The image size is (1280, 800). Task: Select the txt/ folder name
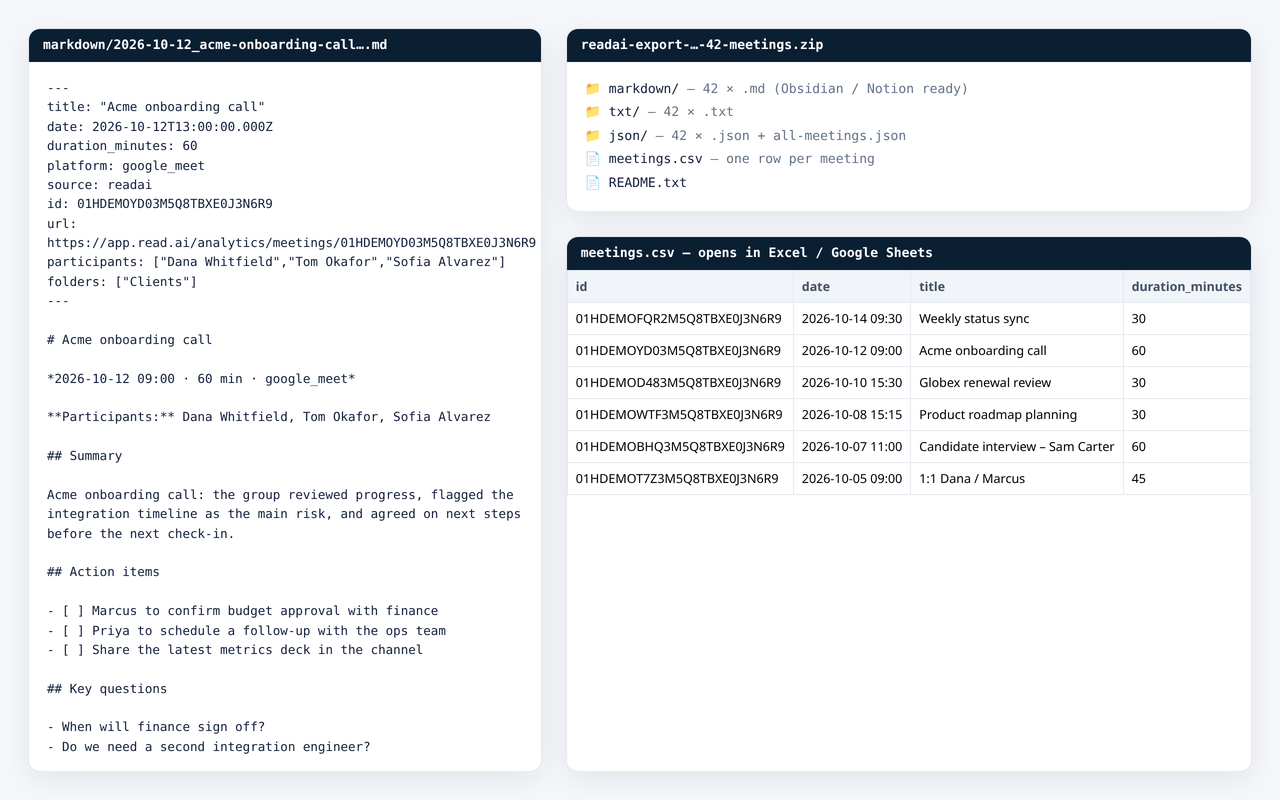click(624, 112)
